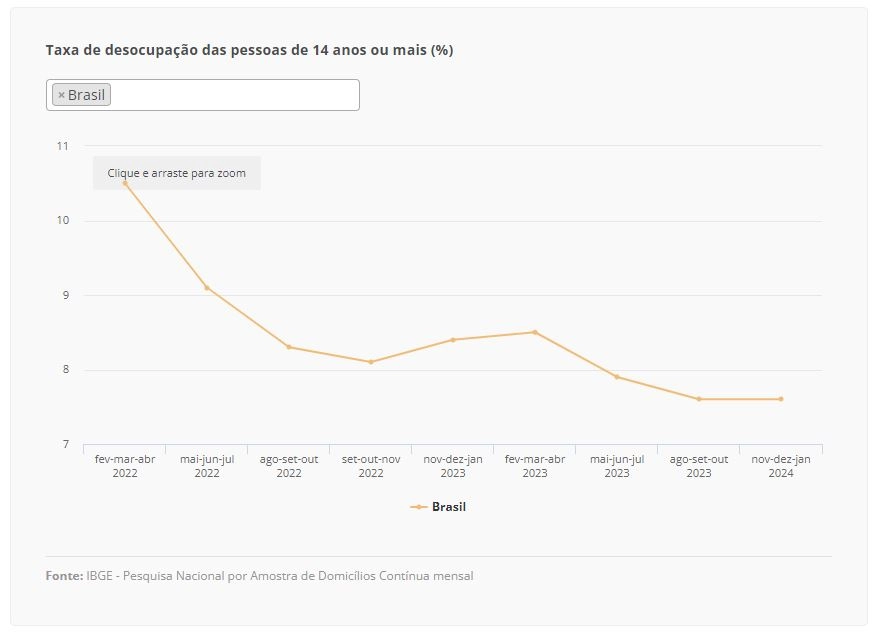Click the nov-dez-jan 2024 axis label
875x634 pixels.
pos(781,466)
